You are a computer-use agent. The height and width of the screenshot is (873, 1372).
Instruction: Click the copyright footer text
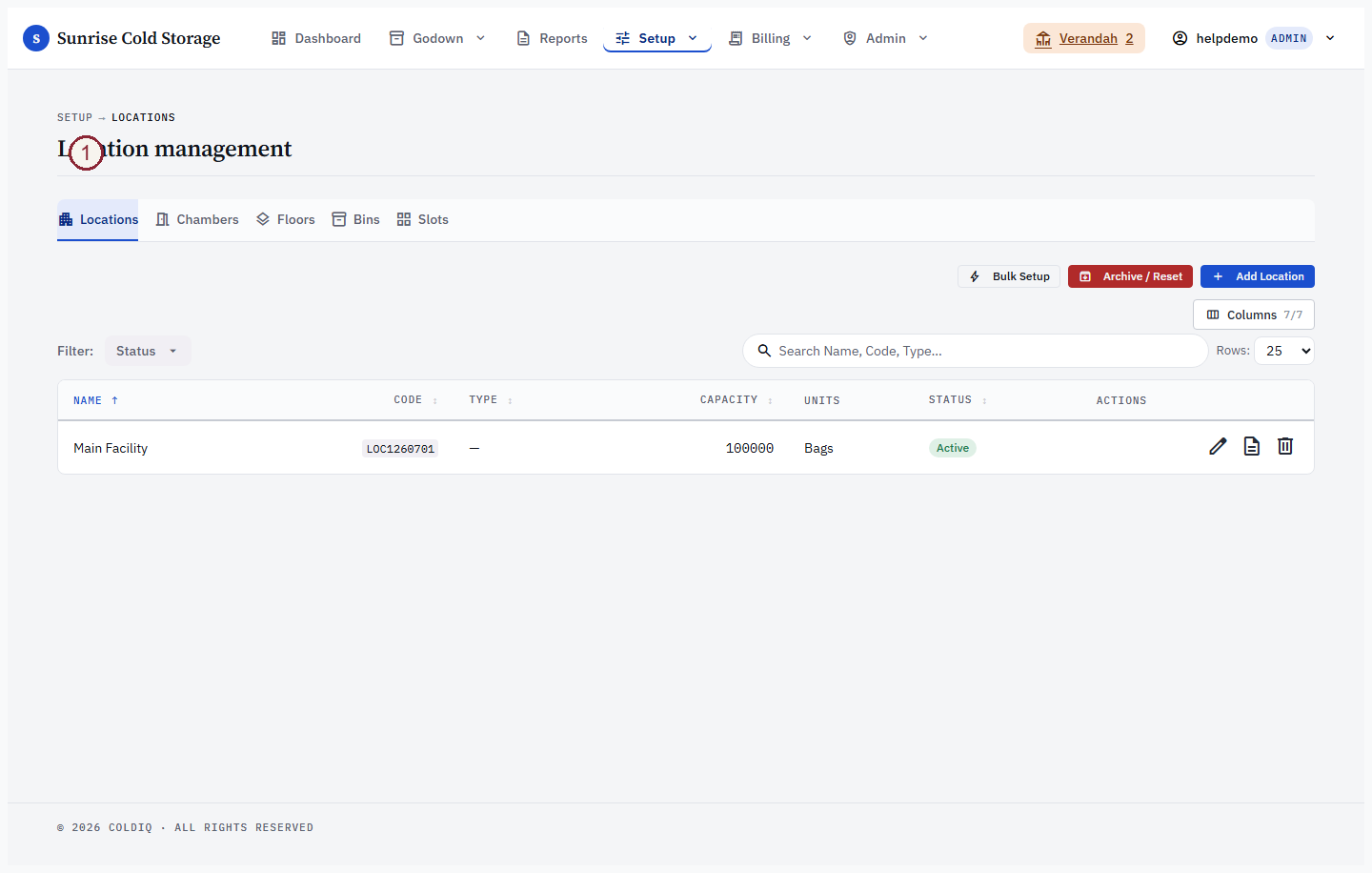[x=185, y=827]
